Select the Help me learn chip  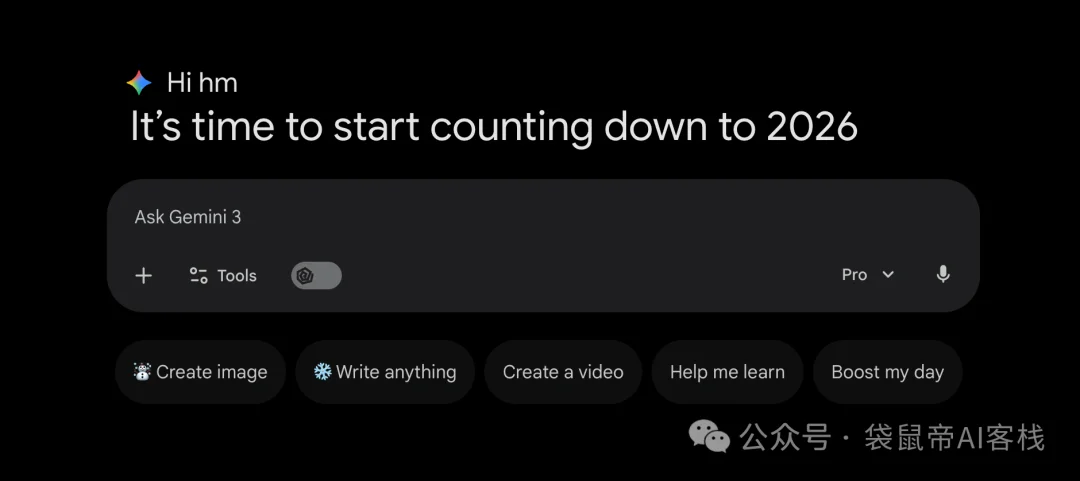(727, 372)
